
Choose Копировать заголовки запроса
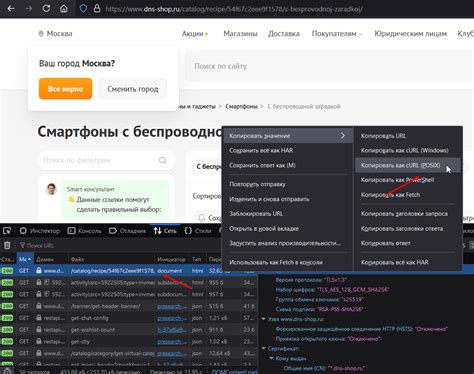point(409,214)
